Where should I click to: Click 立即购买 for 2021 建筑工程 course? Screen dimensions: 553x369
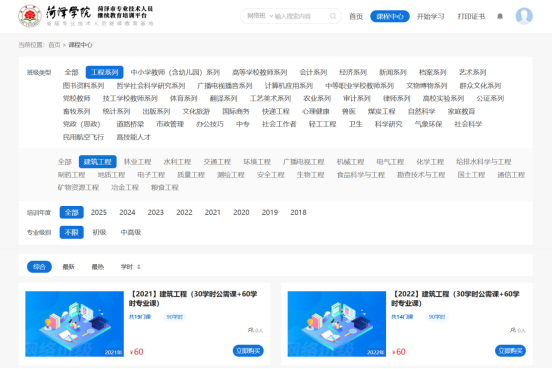(x=248, y=351)
